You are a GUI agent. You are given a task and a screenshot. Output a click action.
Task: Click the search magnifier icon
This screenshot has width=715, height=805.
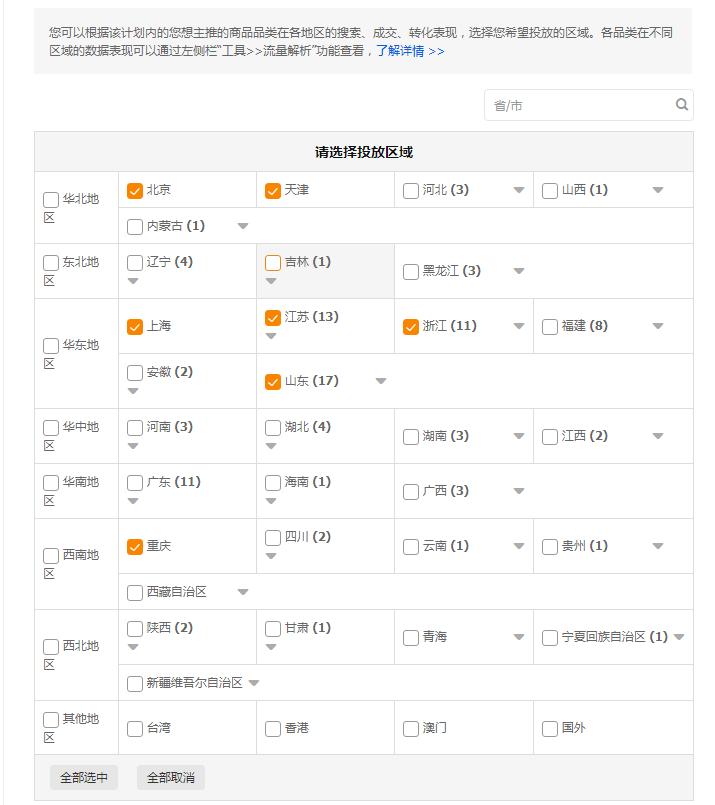[x=681, y=105]
